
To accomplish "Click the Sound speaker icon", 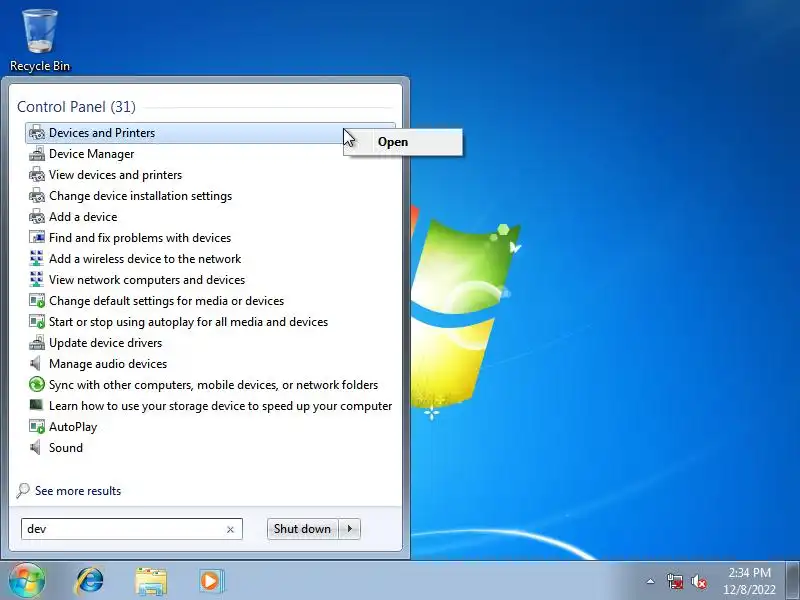I will [x=36, y=447].
